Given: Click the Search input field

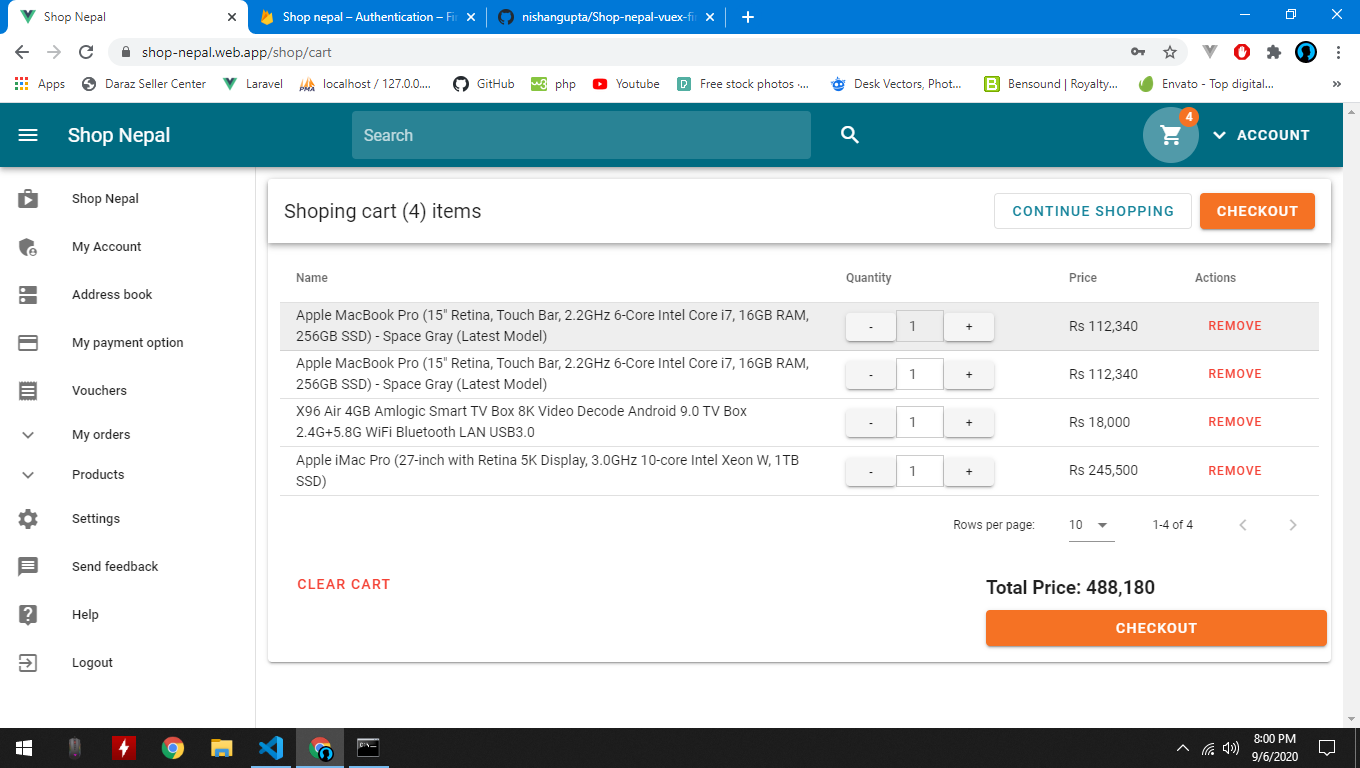Looking at the screenshot, I should point(581,135).
